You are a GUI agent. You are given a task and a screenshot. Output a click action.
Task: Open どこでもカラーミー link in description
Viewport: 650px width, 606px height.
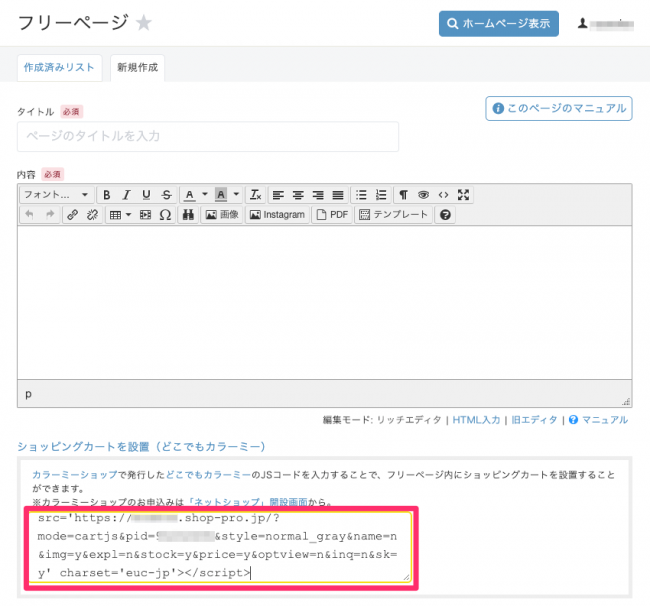pos(209,475)
